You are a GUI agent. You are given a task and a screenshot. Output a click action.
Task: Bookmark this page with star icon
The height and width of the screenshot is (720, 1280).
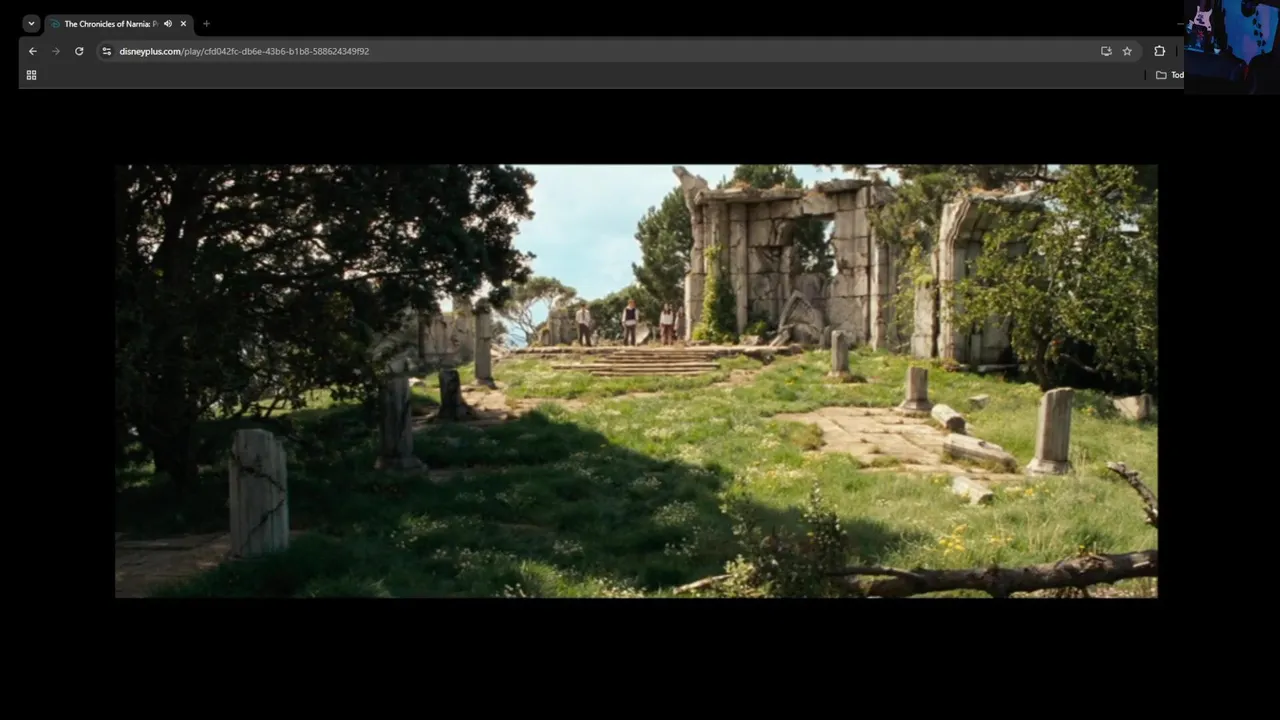click(1127, 51)
